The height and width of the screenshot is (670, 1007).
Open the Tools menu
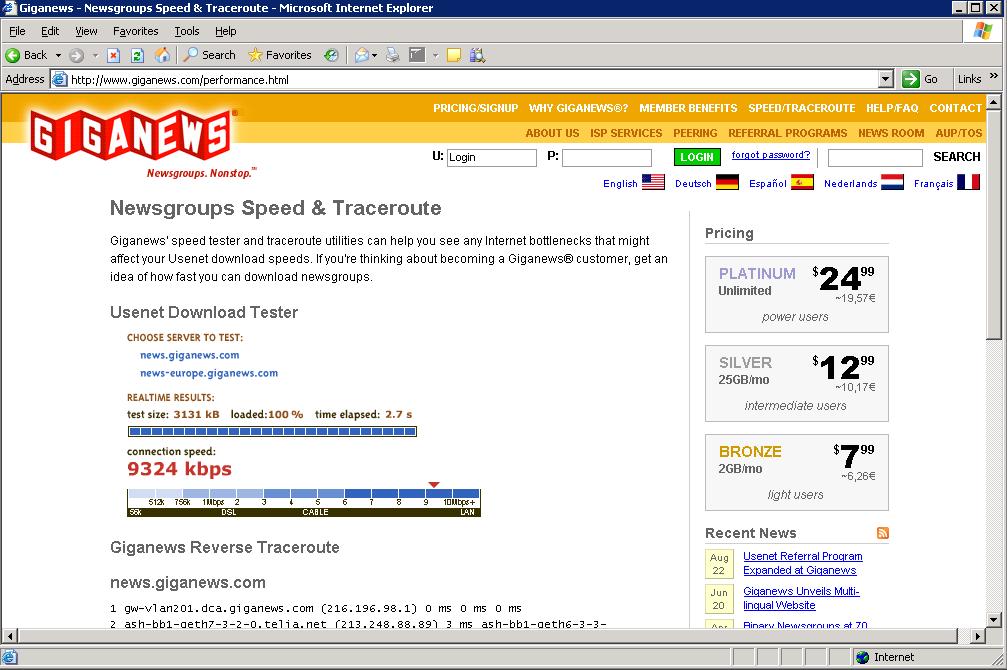(x=187, y=31)
